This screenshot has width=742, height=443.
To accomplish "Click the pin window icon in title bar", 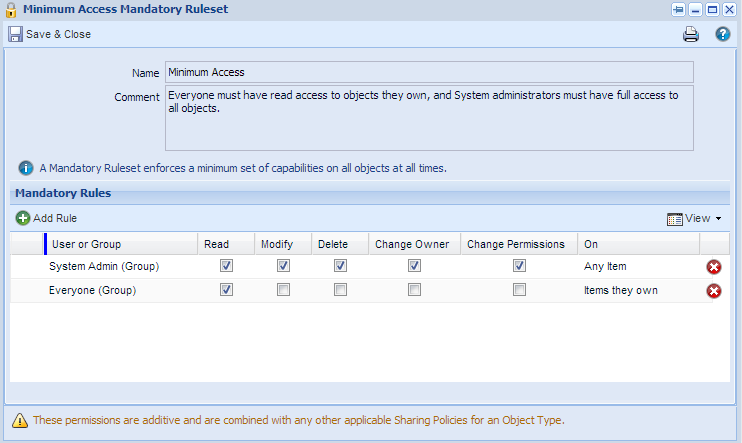I will pyautogui.click(x=678, y=9).
